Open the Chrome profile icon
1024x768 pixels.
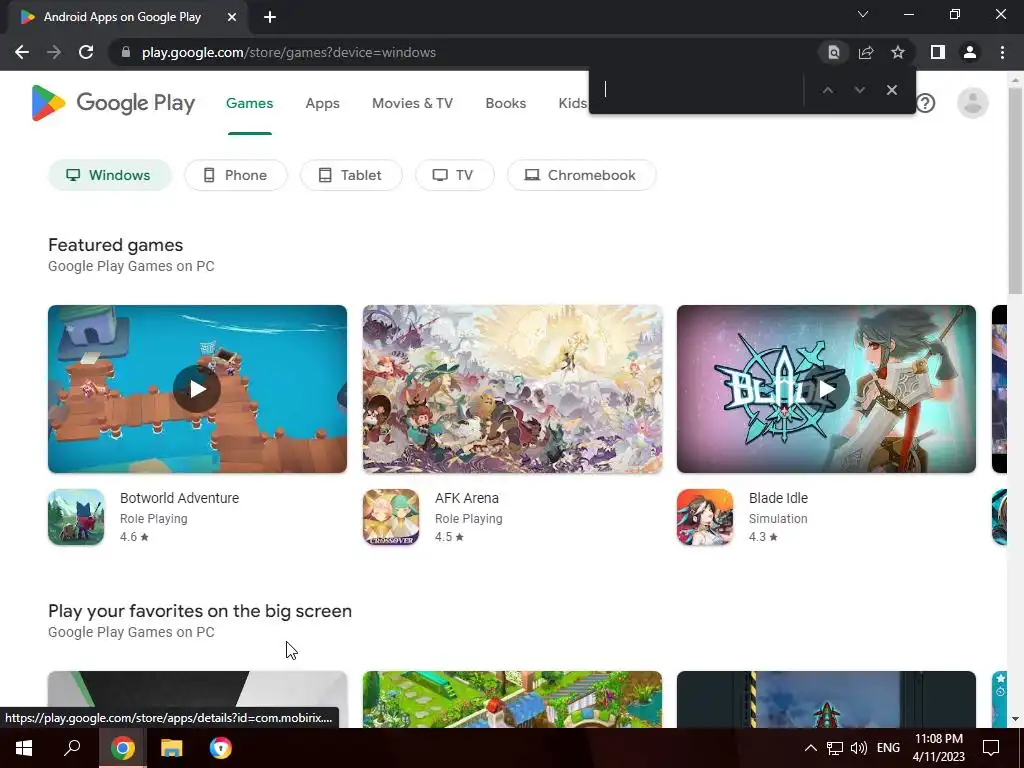tap(970, 52)
